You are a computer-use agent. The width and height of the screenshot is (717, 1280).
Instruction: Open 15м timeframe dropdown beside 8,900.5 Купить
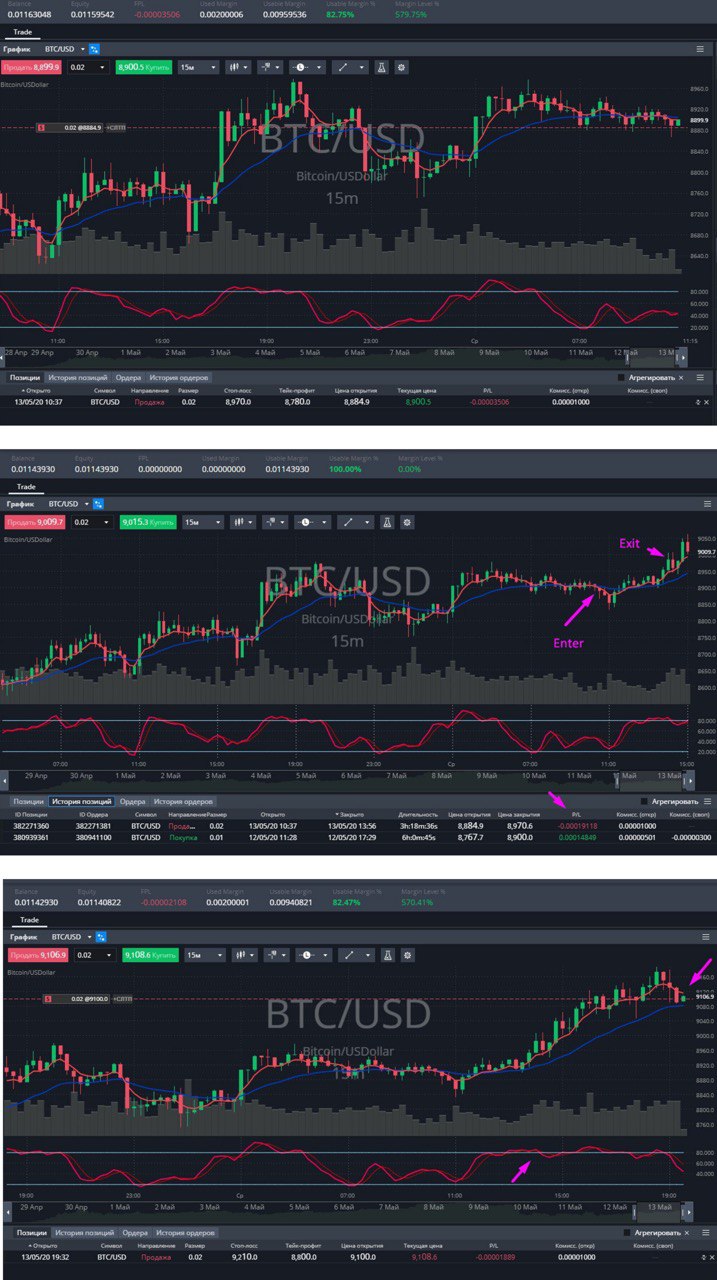(199, 67)
